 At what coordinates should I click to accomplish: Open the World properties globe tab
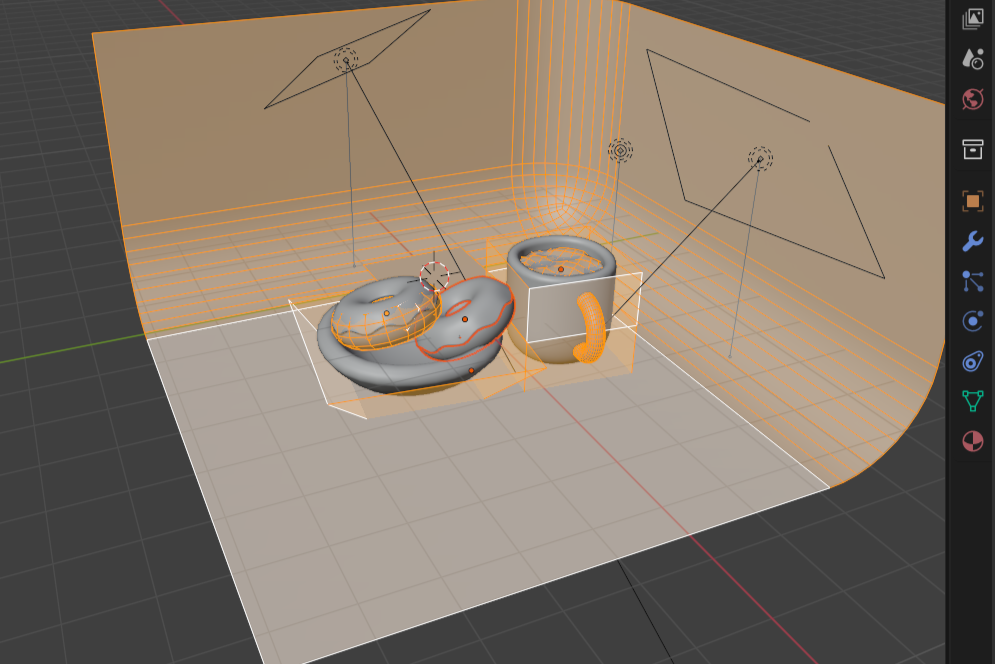click(x=972, y=99)
